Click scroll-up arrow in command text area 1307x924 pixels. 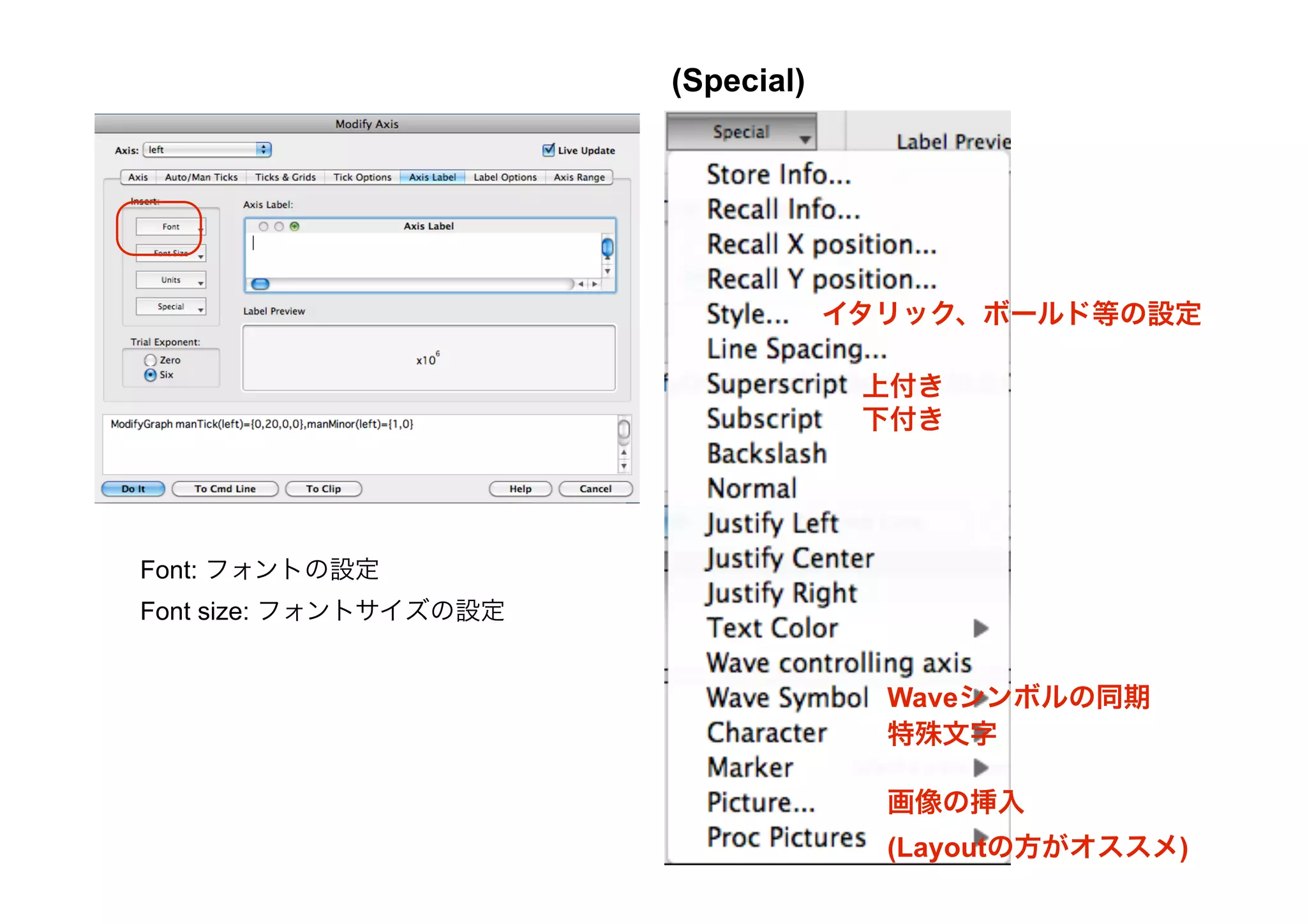pyautogui.click(x=624, y=452)
